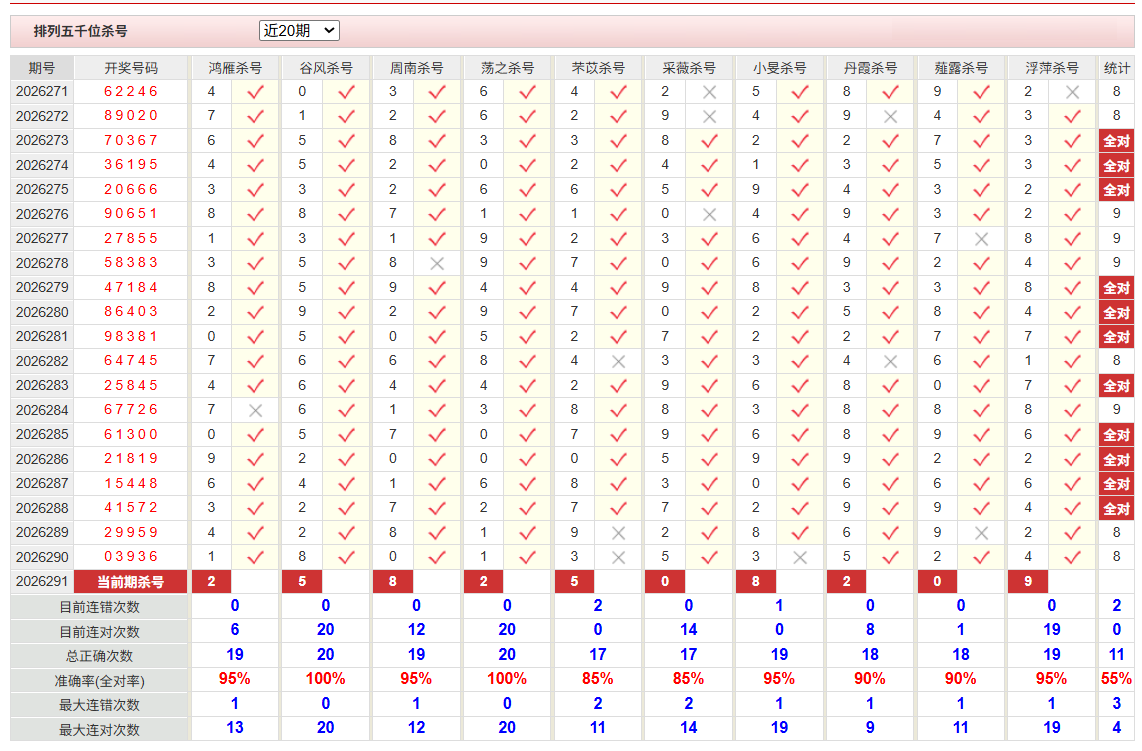The width and height of the screenshot is (1142, 751).
Task: Click 谷风杀号 current pick 5 for 2026291
Action: click(x=302, y=581)
